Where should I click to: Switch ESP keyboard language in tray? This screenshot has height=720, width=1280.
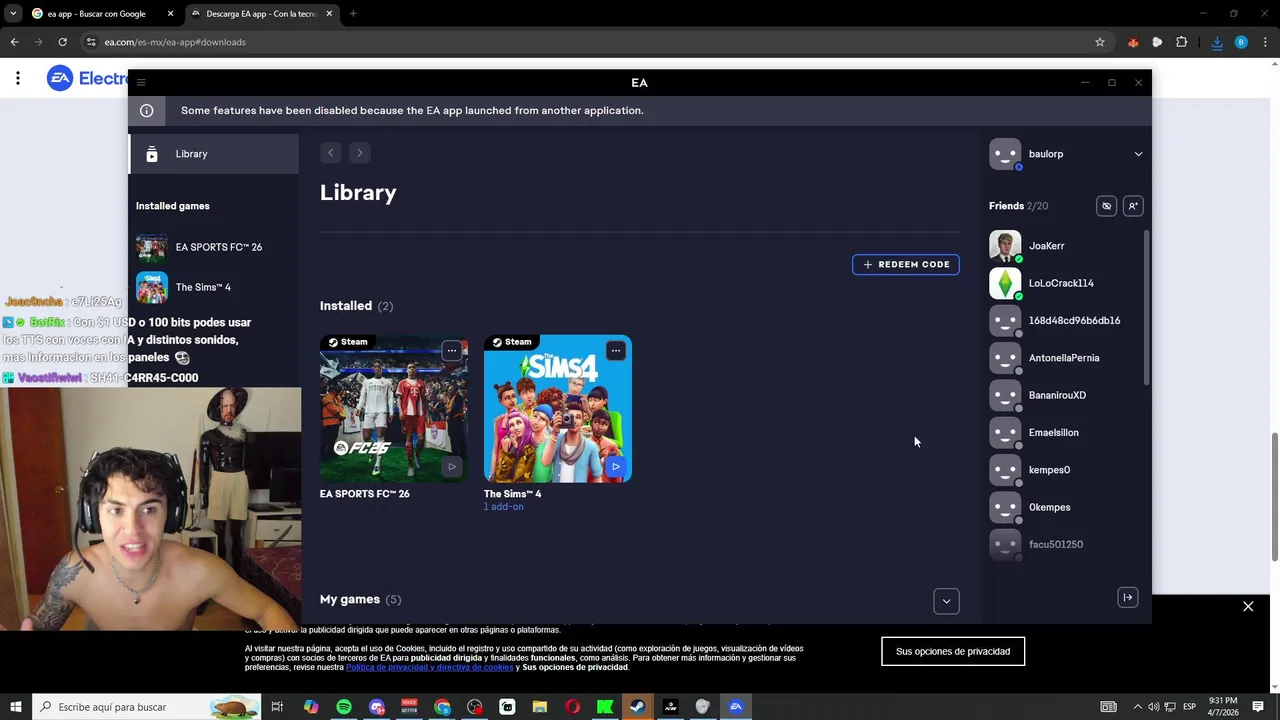tap(1189, 707)
